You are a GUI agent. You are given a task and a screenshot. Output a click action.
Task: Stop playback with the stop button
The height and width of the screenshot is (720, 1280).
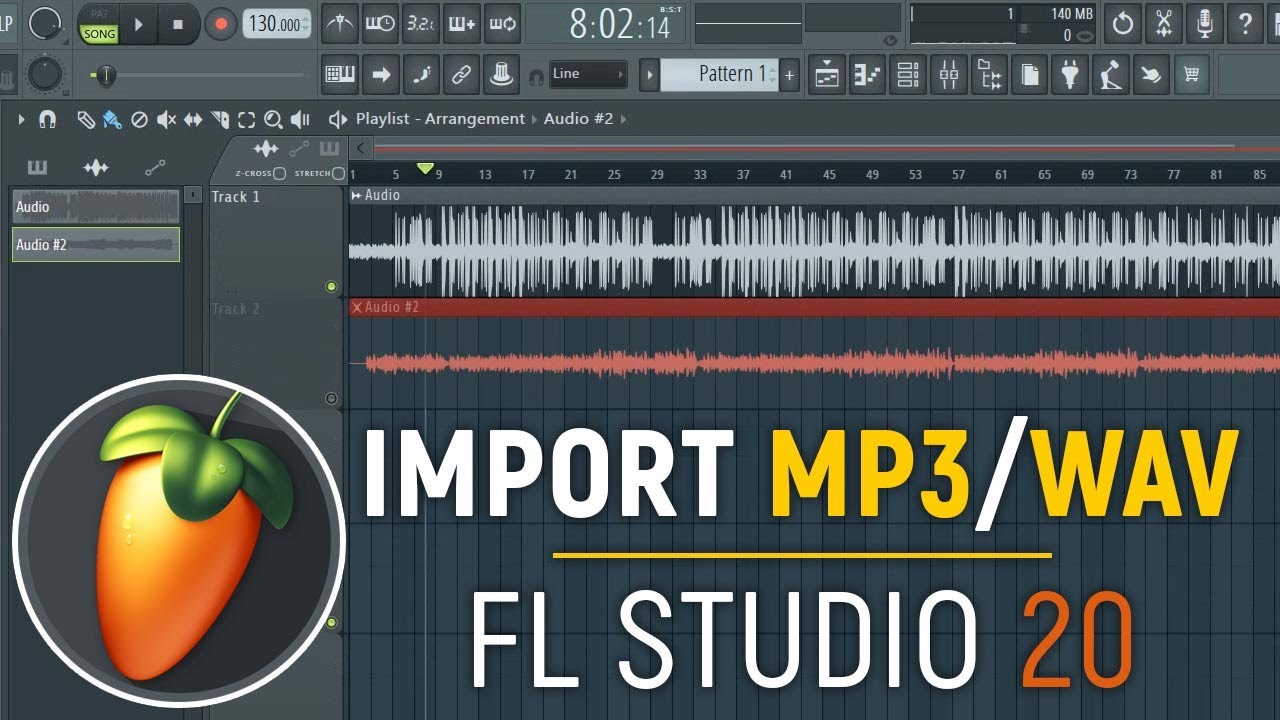(178, 24)
